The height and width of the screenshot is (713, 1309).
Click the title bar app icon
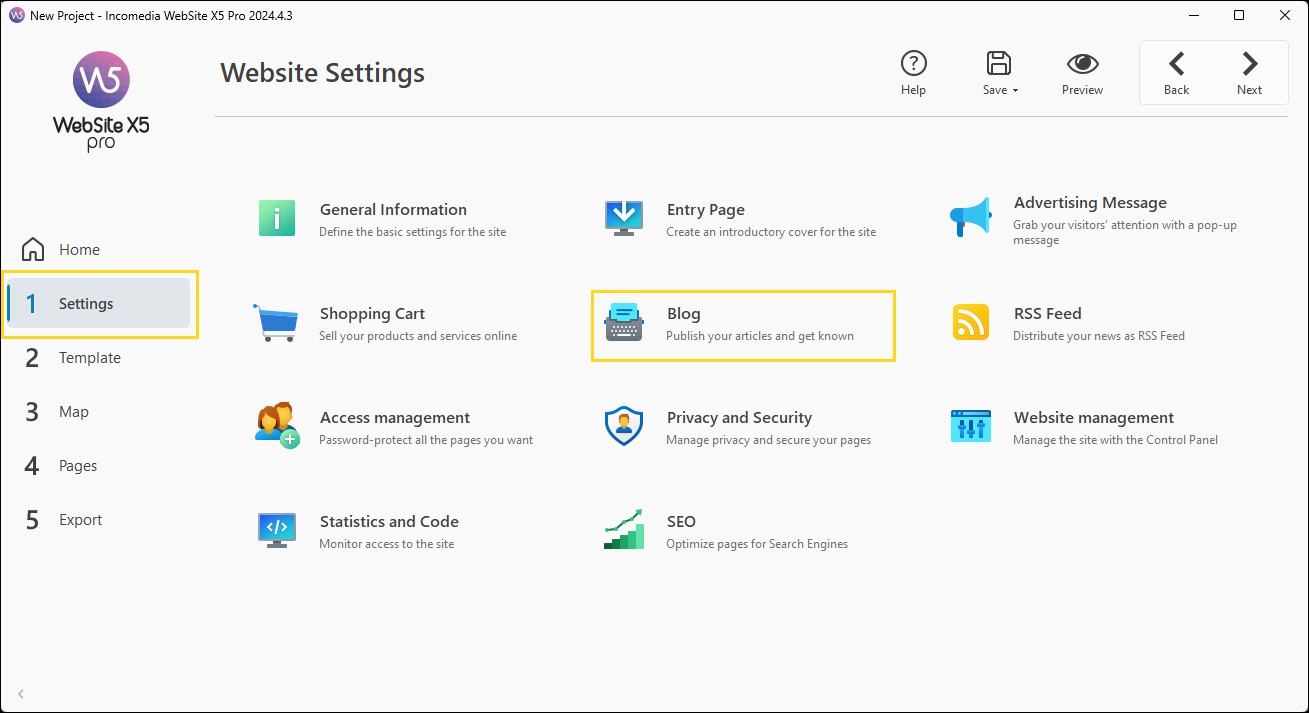16,15
